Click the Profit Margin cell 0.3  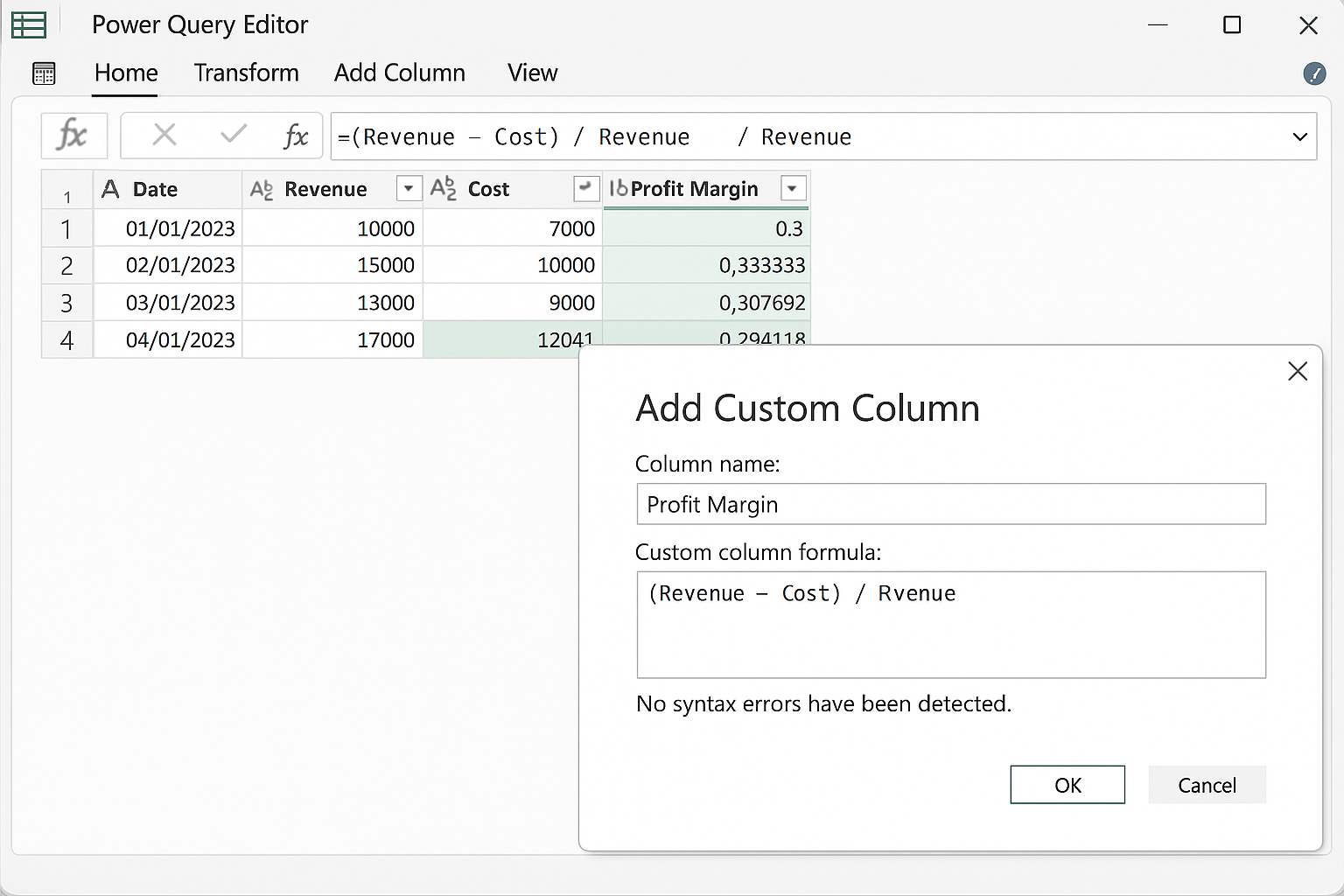pyautogui.click(x=707, y=228)
